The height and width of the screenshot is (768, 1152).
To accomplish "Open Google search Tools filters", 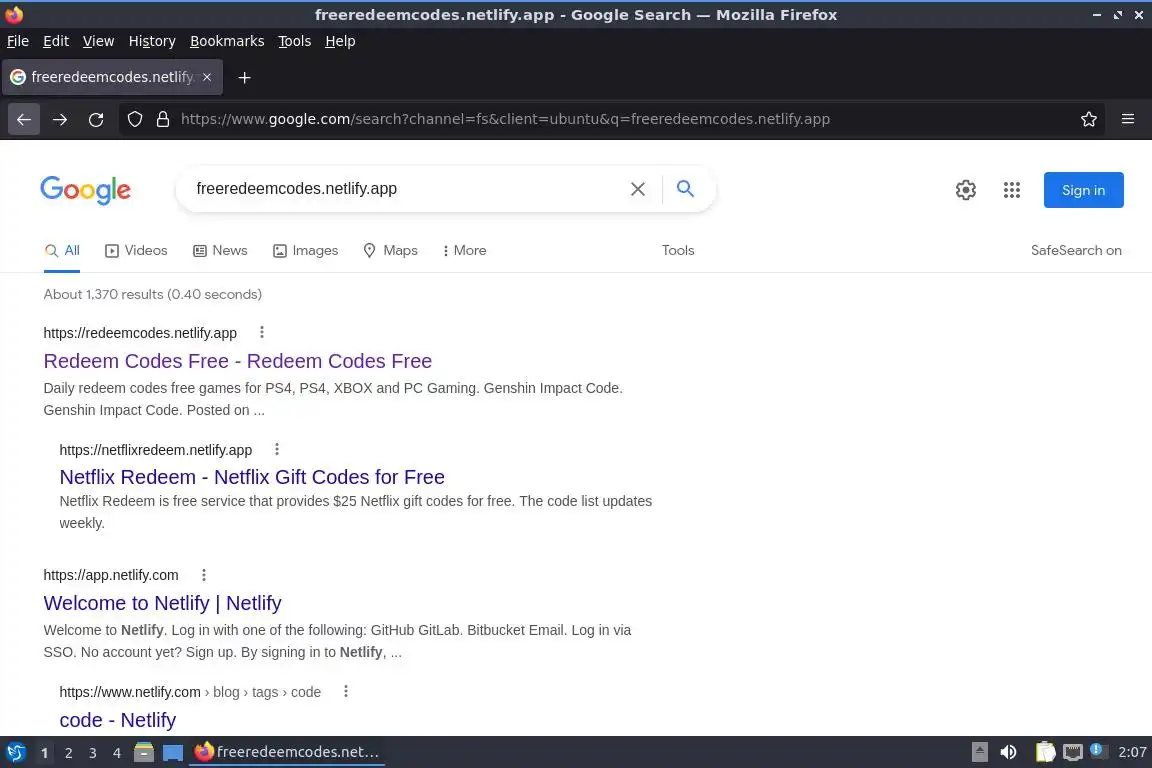I will tap(677, 251).
